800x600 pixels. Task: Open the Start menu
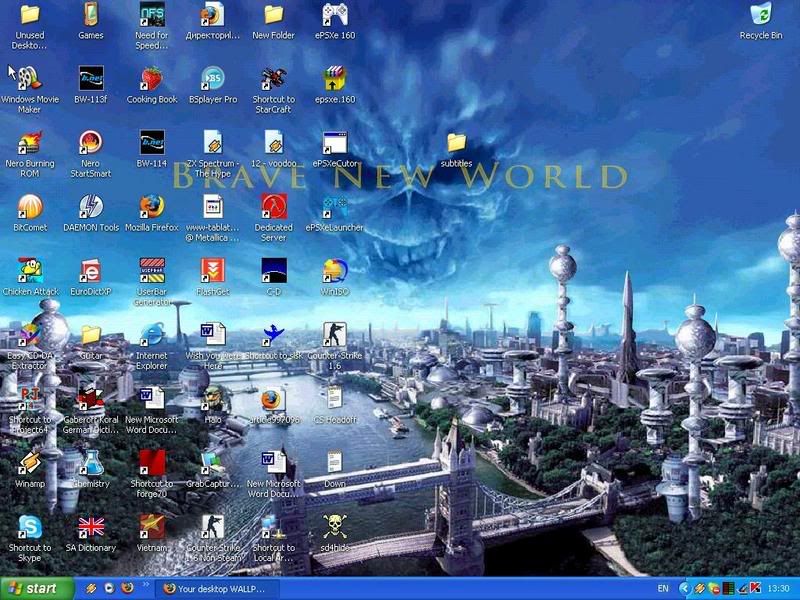click(37, 589)
